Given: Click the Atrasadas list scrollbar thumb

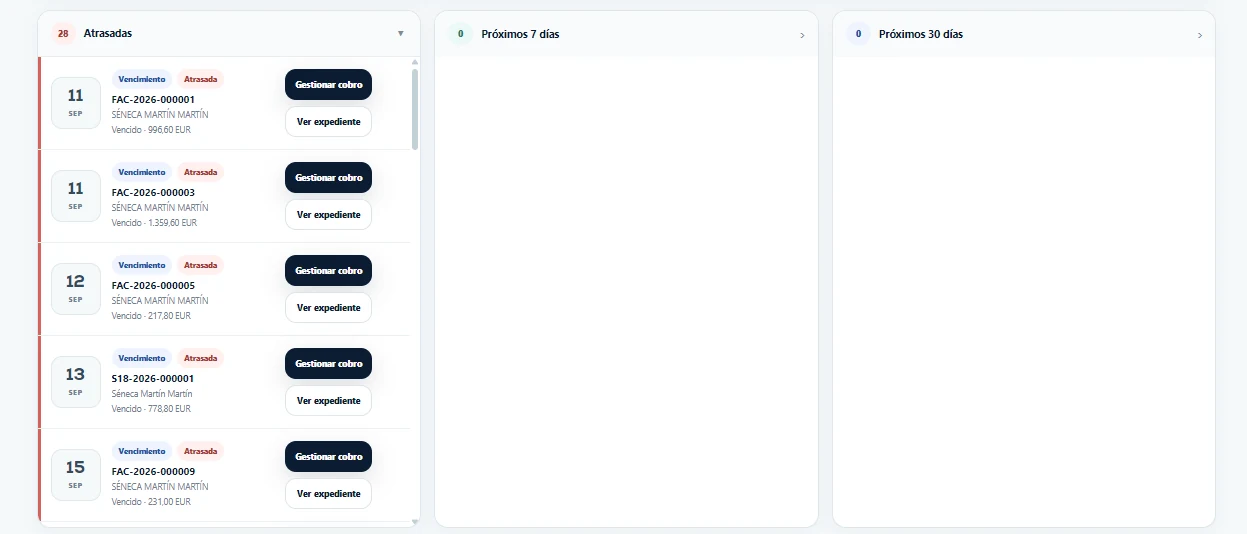Looking at the screenshot, I should (x=415, y=109).
